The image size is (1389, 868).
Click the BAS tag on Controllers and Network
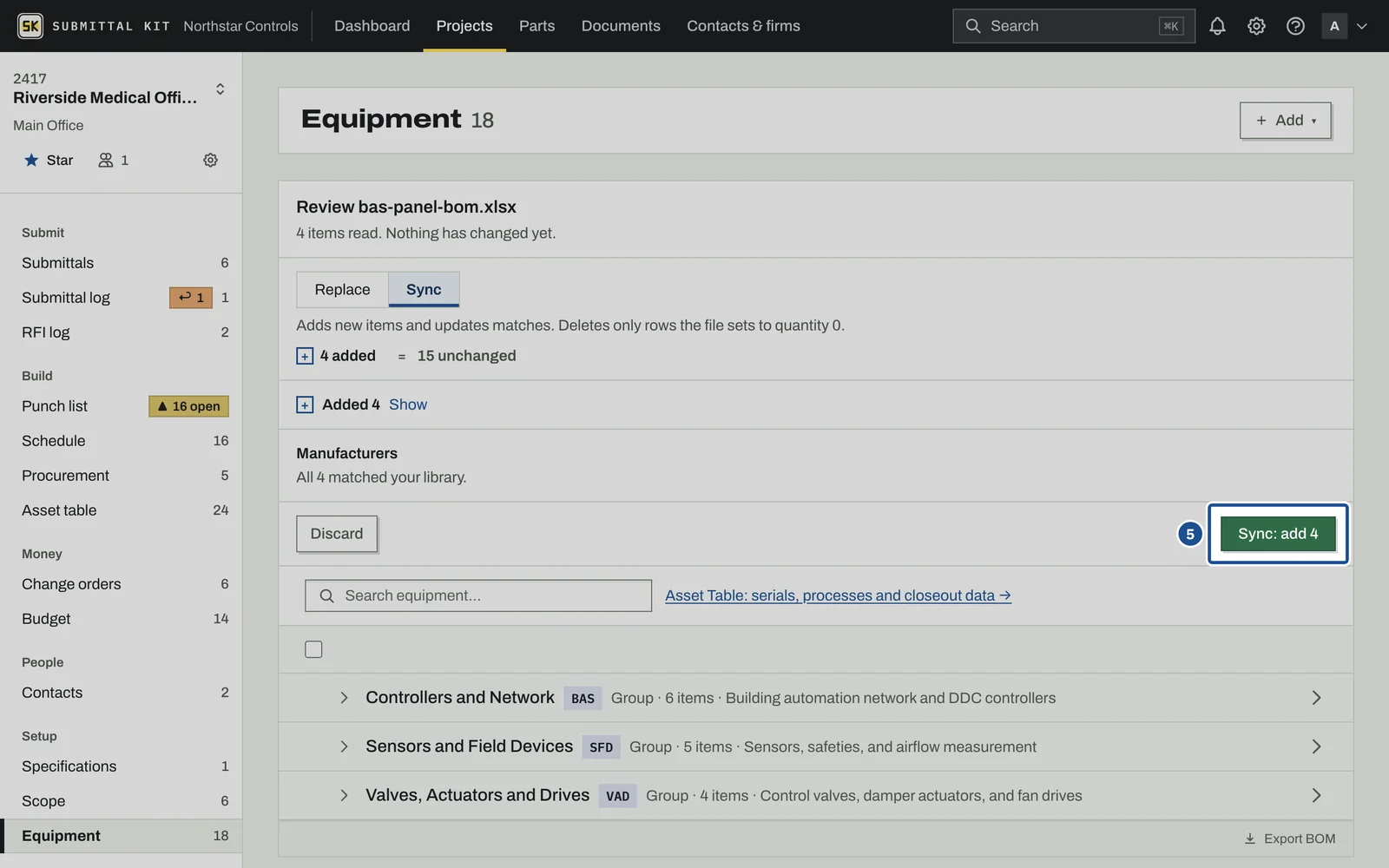583,698
